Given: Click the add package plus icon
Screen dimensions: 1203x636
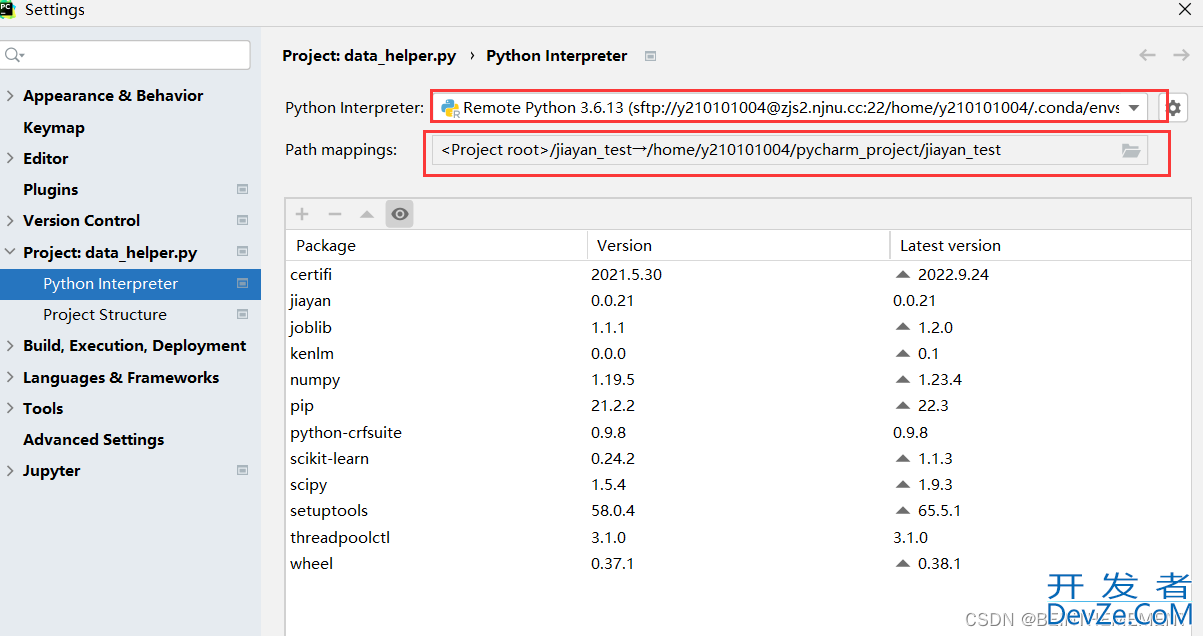Looking at the screenshot, I should [x=303, y=214].
